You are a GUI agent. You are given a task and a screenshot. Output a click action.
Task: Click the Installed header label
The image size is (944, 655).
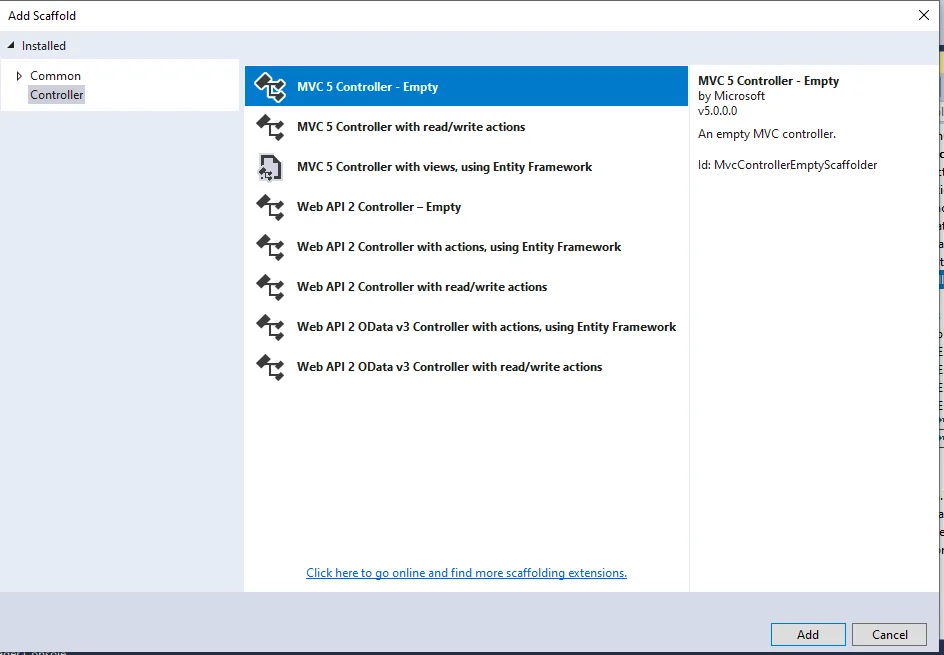pyautogui.click(x=44, y=46)
